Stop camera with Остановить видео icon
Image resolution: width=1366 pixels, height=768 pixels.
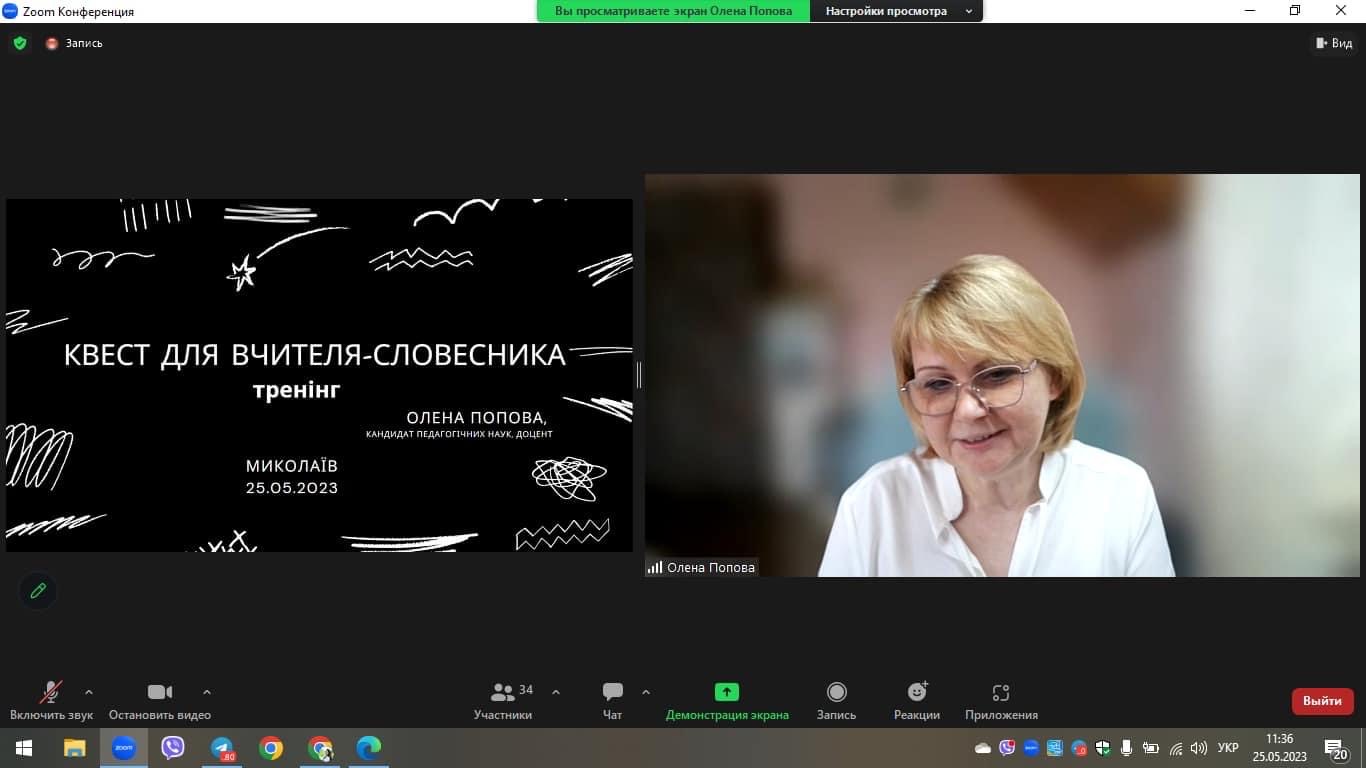point(160,692)
